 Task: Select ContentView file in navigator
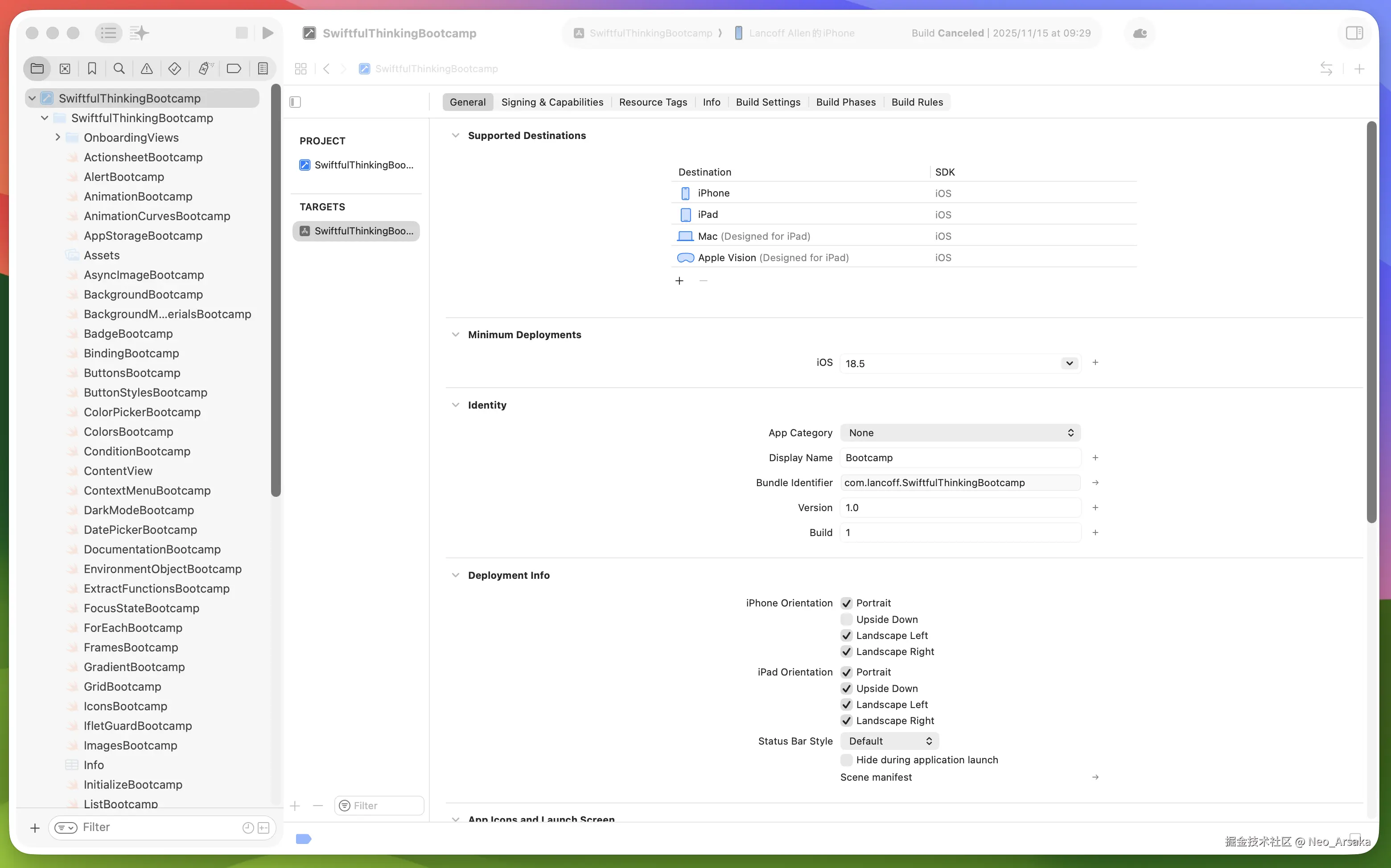[x=118, y=471]
